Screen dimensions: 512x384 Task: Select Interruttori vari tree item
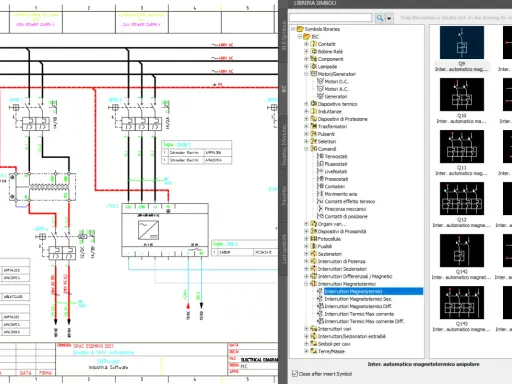pyautogui.click(x=335, y=329)
